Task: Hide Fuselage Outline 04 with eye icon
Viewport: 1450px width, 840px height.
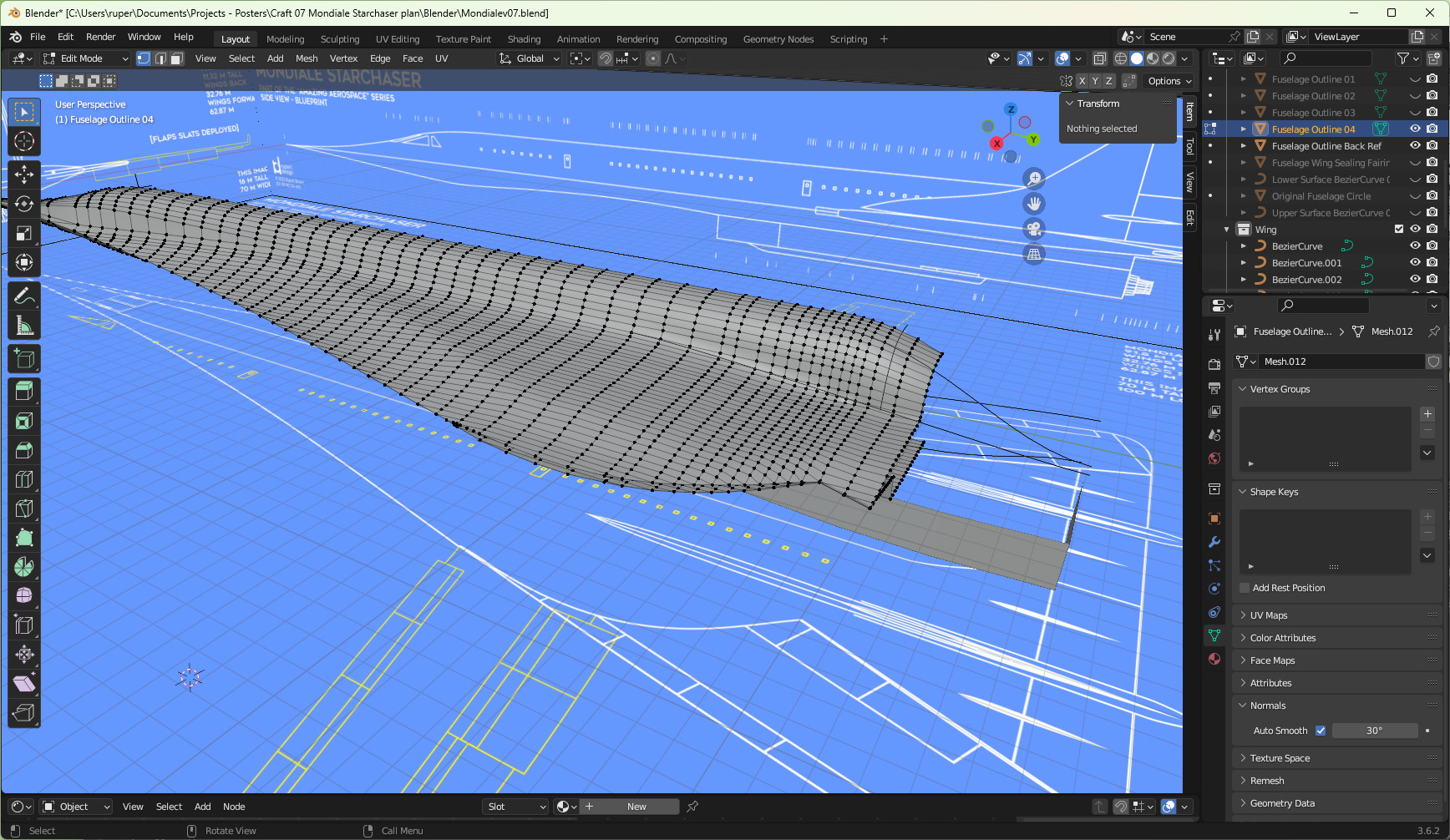Action: tap(1415, 129)
